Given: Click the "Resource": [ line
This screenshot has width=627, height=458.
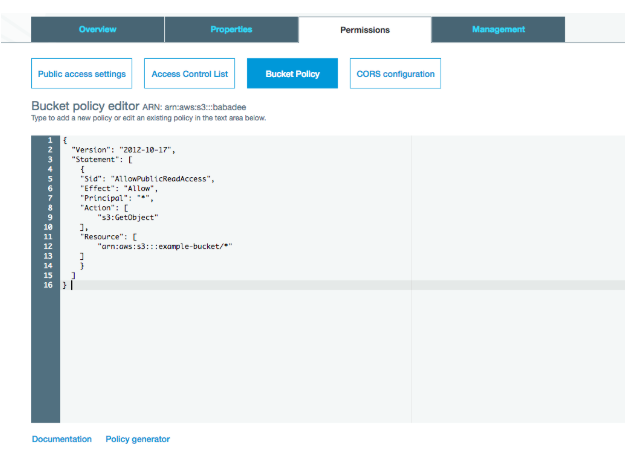Looking at the screenshot, I should 108,237.
